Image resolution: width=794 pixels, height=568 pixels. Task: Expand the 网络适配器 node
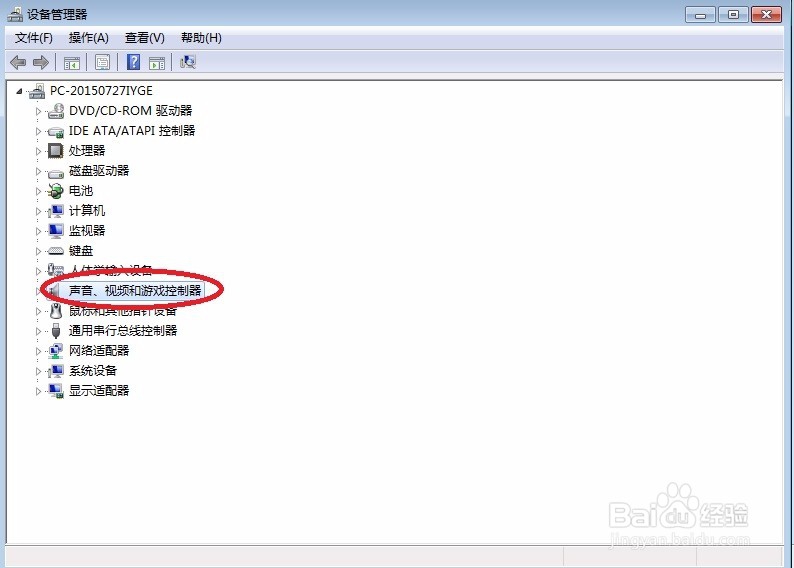pyautogui.click(x=38, y=351)
